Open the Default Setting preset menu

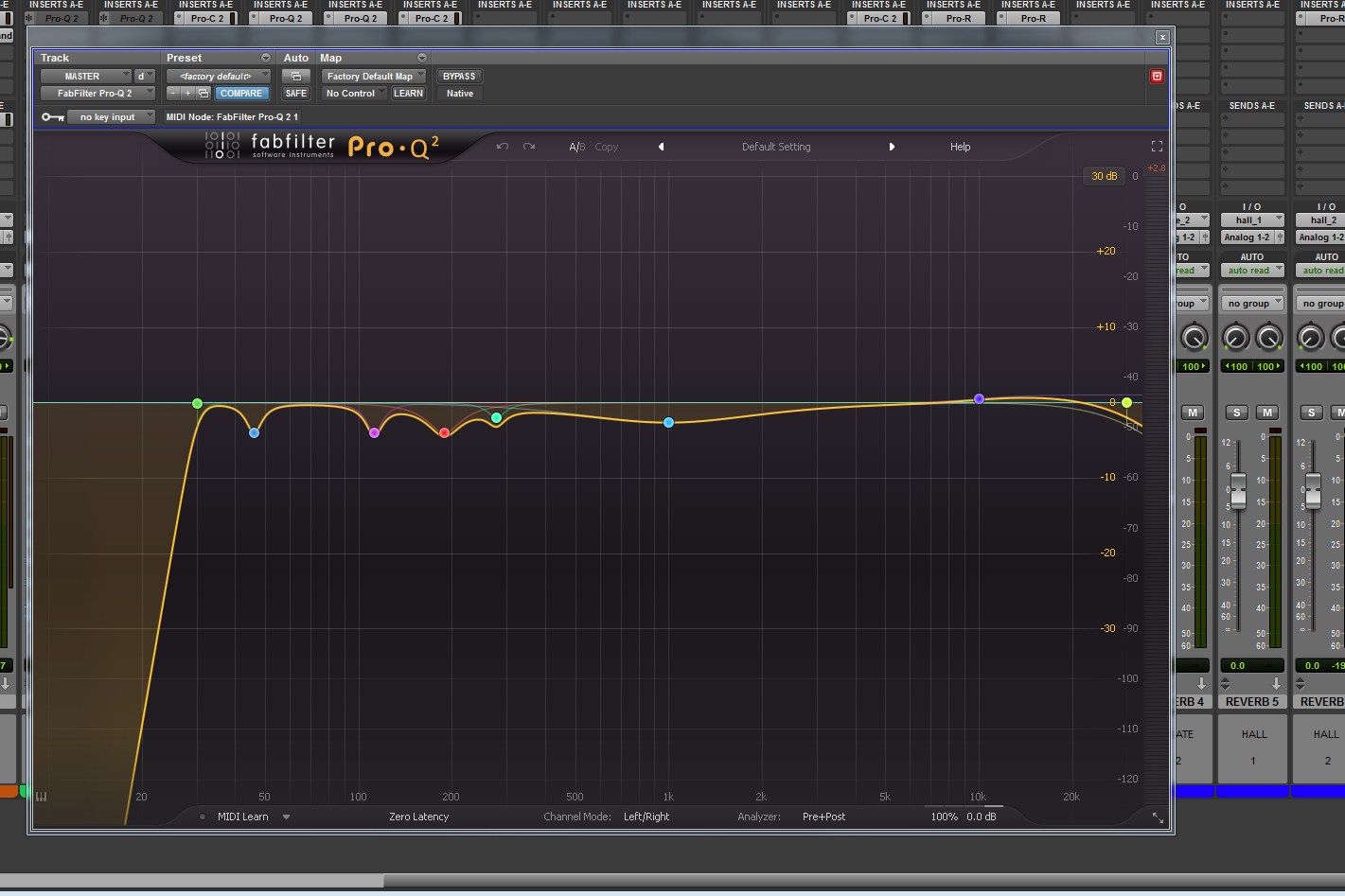[x=776, y=147]
